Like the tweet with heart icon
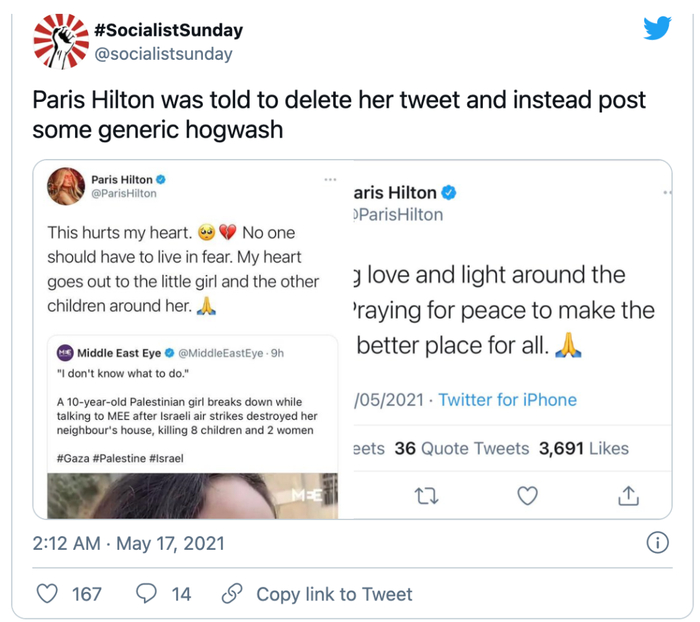The width and height of the screenshot is (700, 622). (48, 594)
